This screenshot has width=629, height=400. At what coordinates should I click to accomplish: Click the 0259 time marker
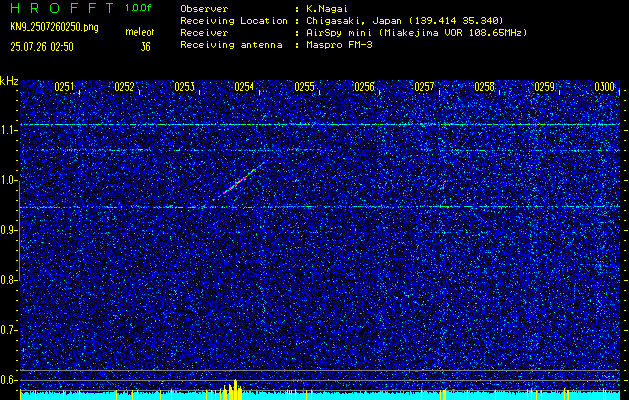coord(545,87)
